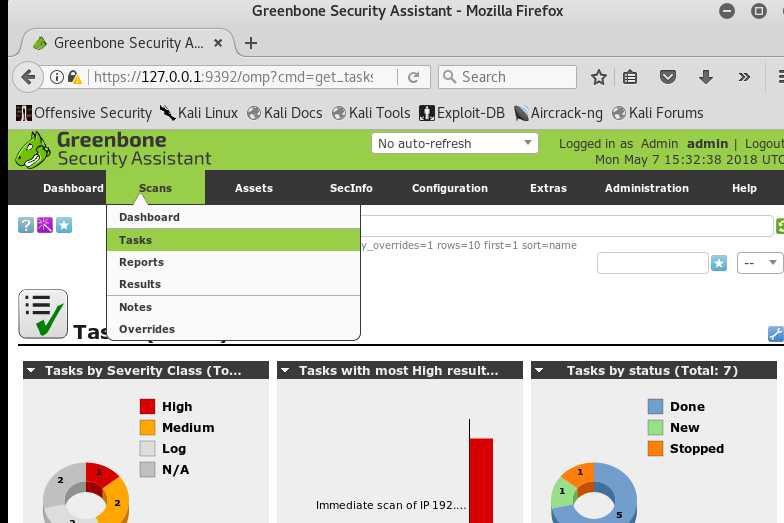Open the Aircrack-ng bookmark
Screen dimensions: 784x523
[x=558, y=113]
